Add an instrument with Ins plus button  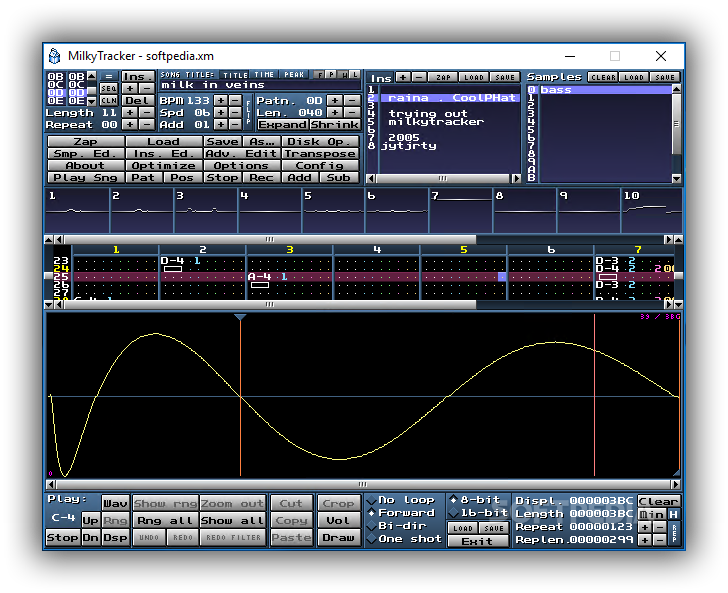[x=403, y=77]
